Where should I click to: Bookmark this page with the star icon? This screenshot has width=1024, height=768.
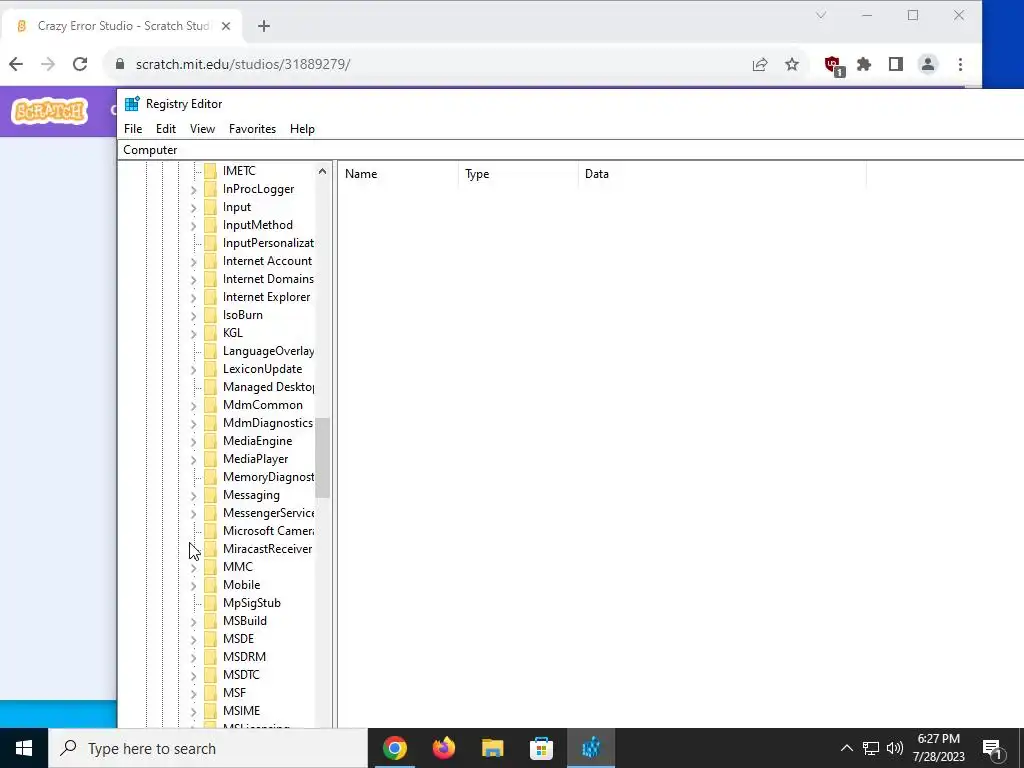coord(792,64)
